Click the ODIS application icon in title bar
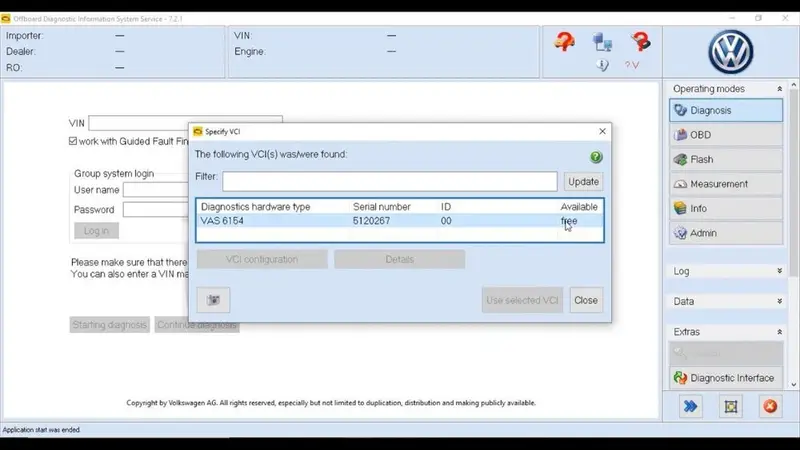The image size is (800, 450). pos(6,19)
